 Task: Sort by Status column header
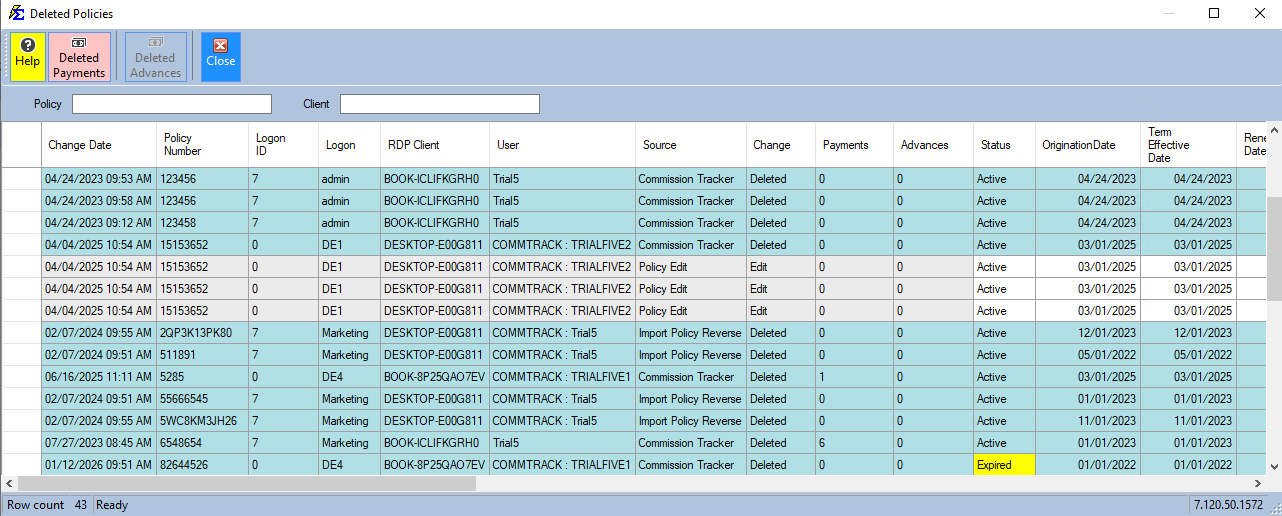click(1005, 145)
